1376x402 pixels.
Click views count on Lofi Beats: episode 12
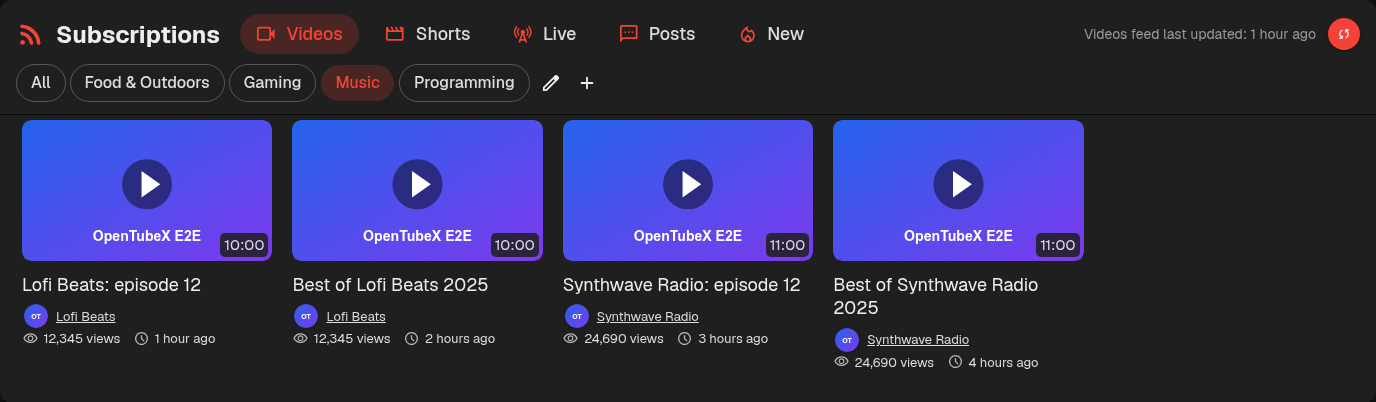click(x=82, y=339)
